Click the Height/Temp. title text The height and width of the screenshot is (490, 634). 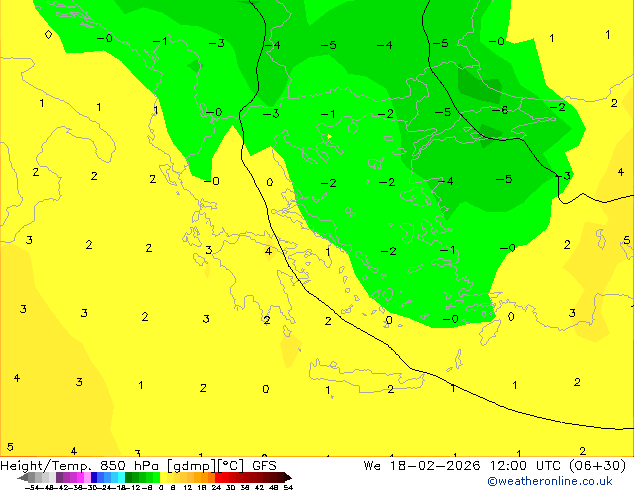click(46, 466)
